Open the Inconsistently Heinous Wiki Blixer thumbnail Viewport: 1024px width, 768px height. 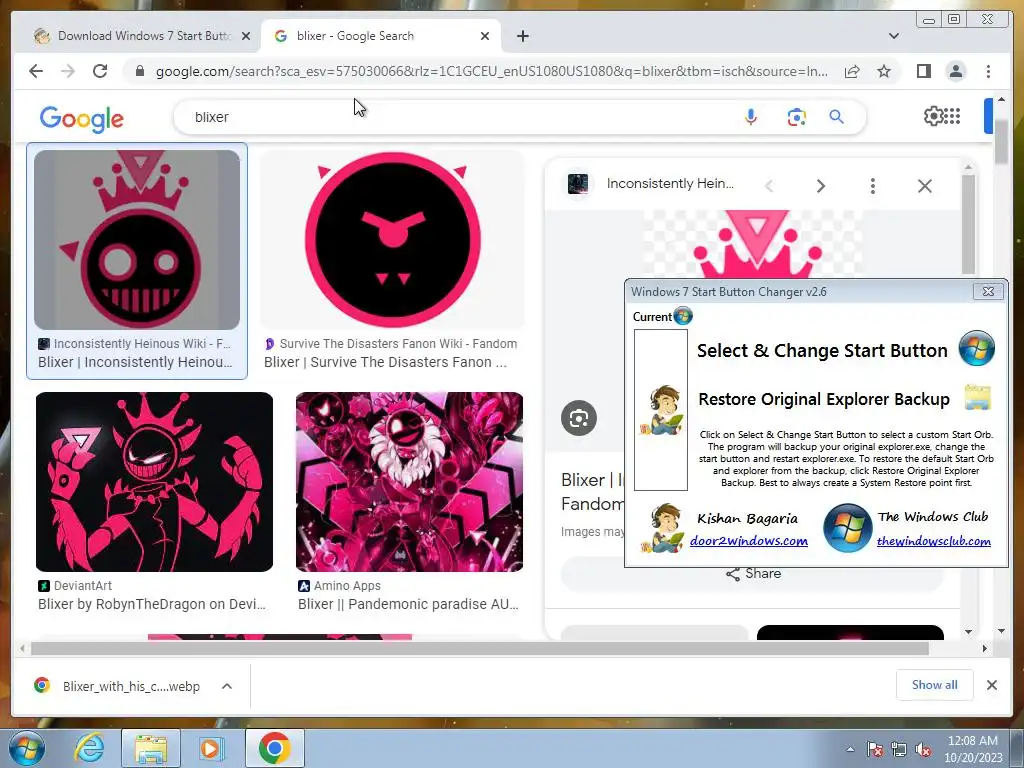(137, 240)
